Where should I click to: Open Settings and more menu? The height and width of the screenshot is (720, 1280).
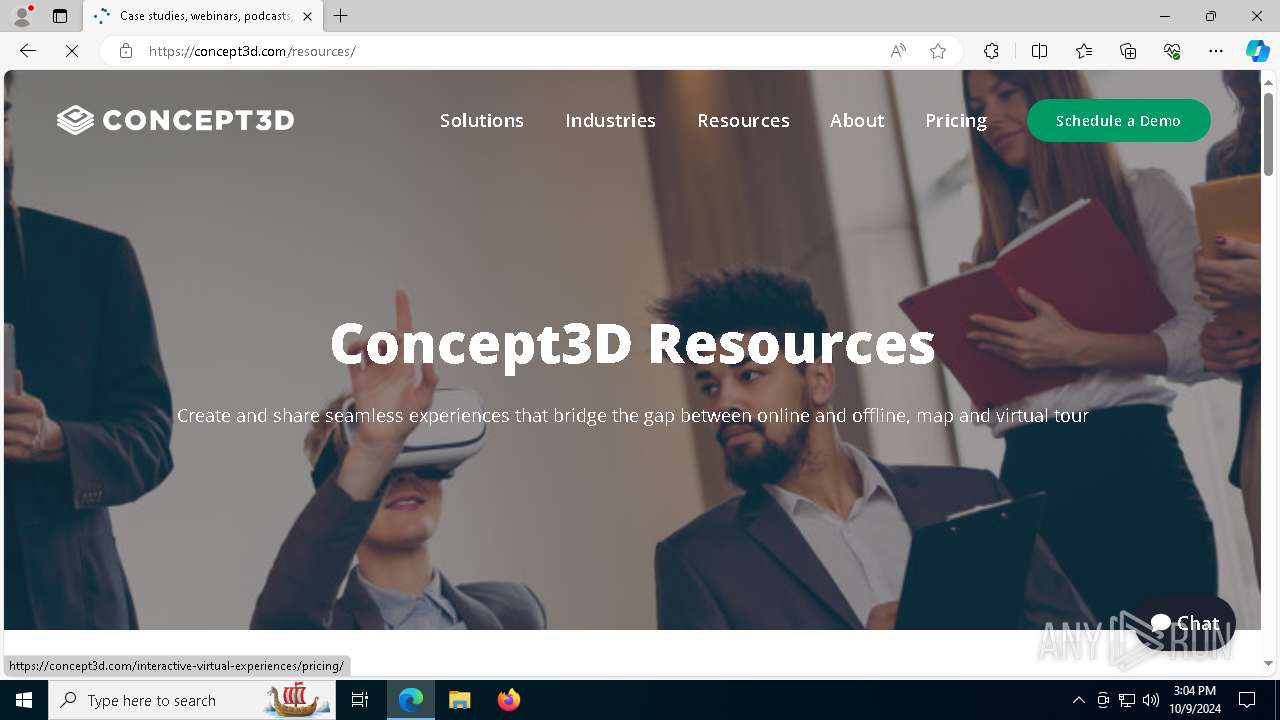pos(1216,51)
